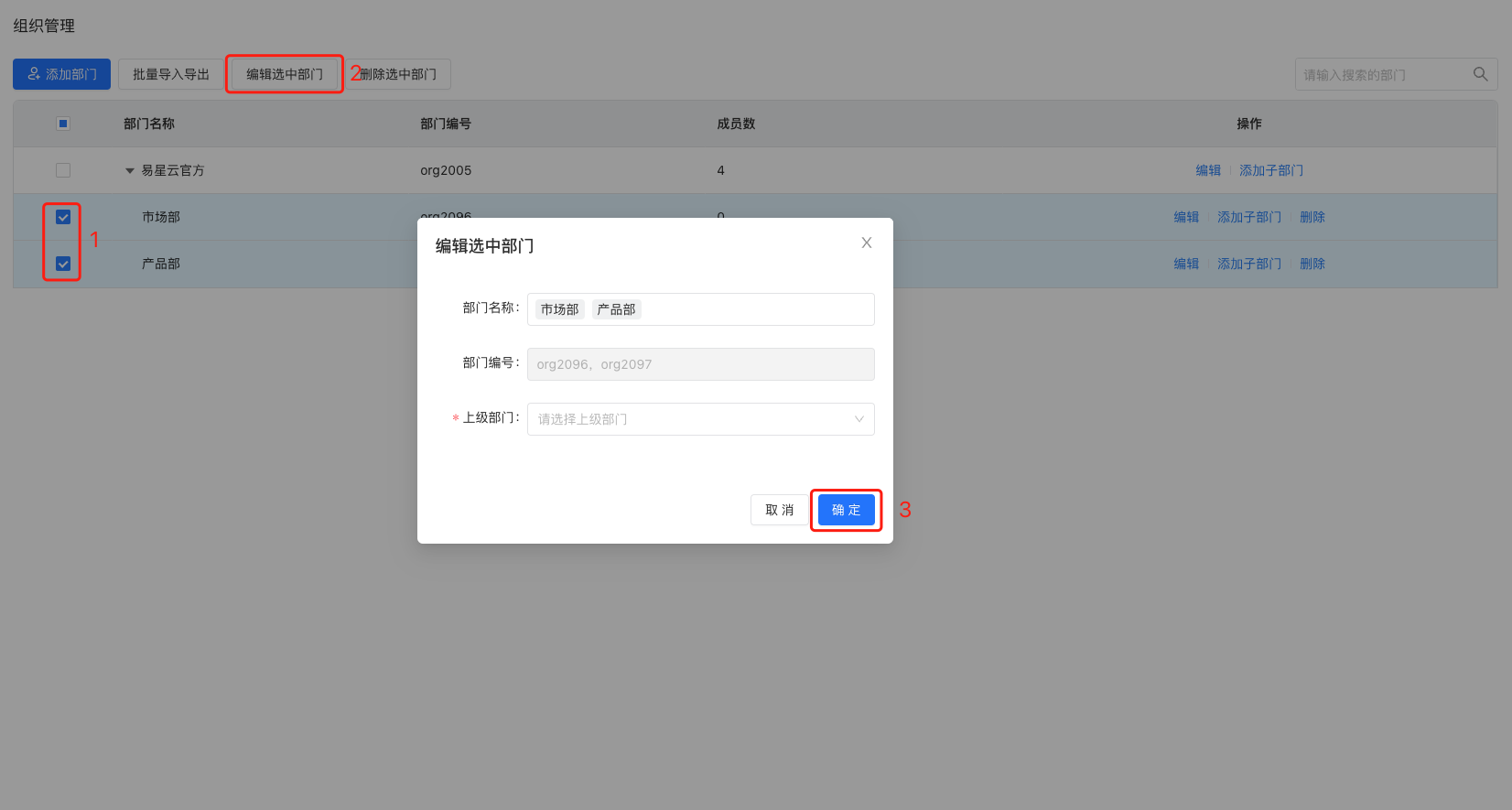The height and width of the screenshot is (810, 1512).
Task: Click 编辑 link for 易星云官方
Action: pos(1208,170)
